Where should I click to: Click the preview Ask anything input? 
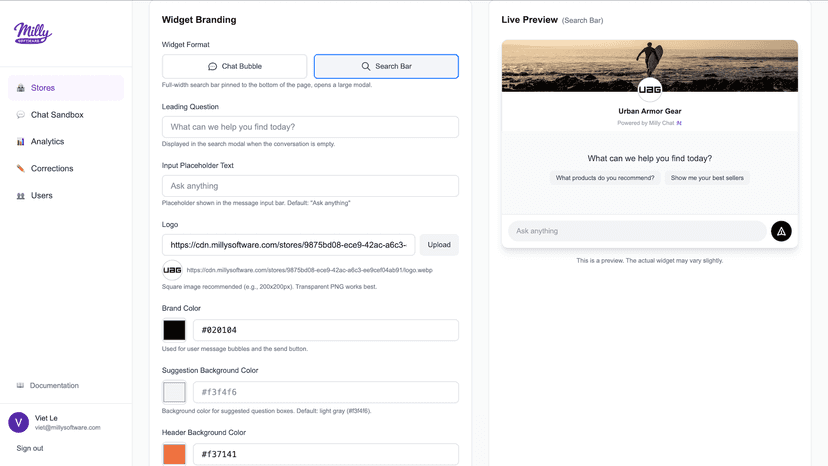coord(637,231)
